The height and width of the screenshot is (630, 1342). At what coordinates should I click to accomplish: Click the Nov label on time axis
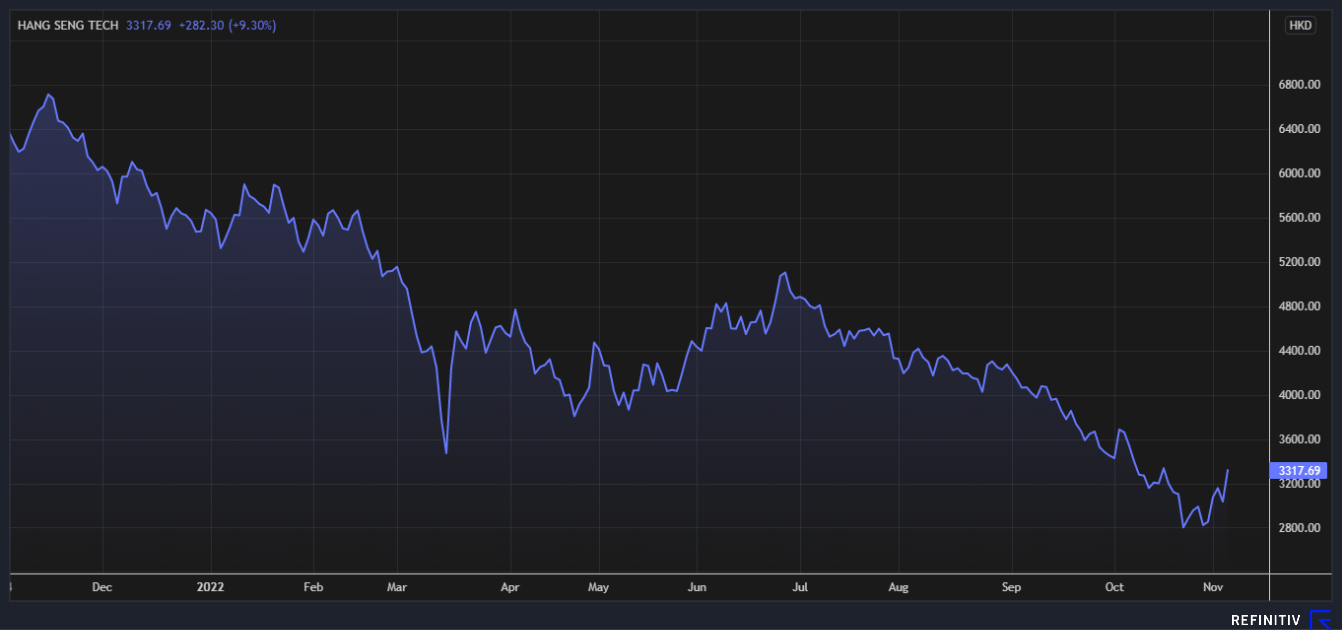pos(1212,587)
